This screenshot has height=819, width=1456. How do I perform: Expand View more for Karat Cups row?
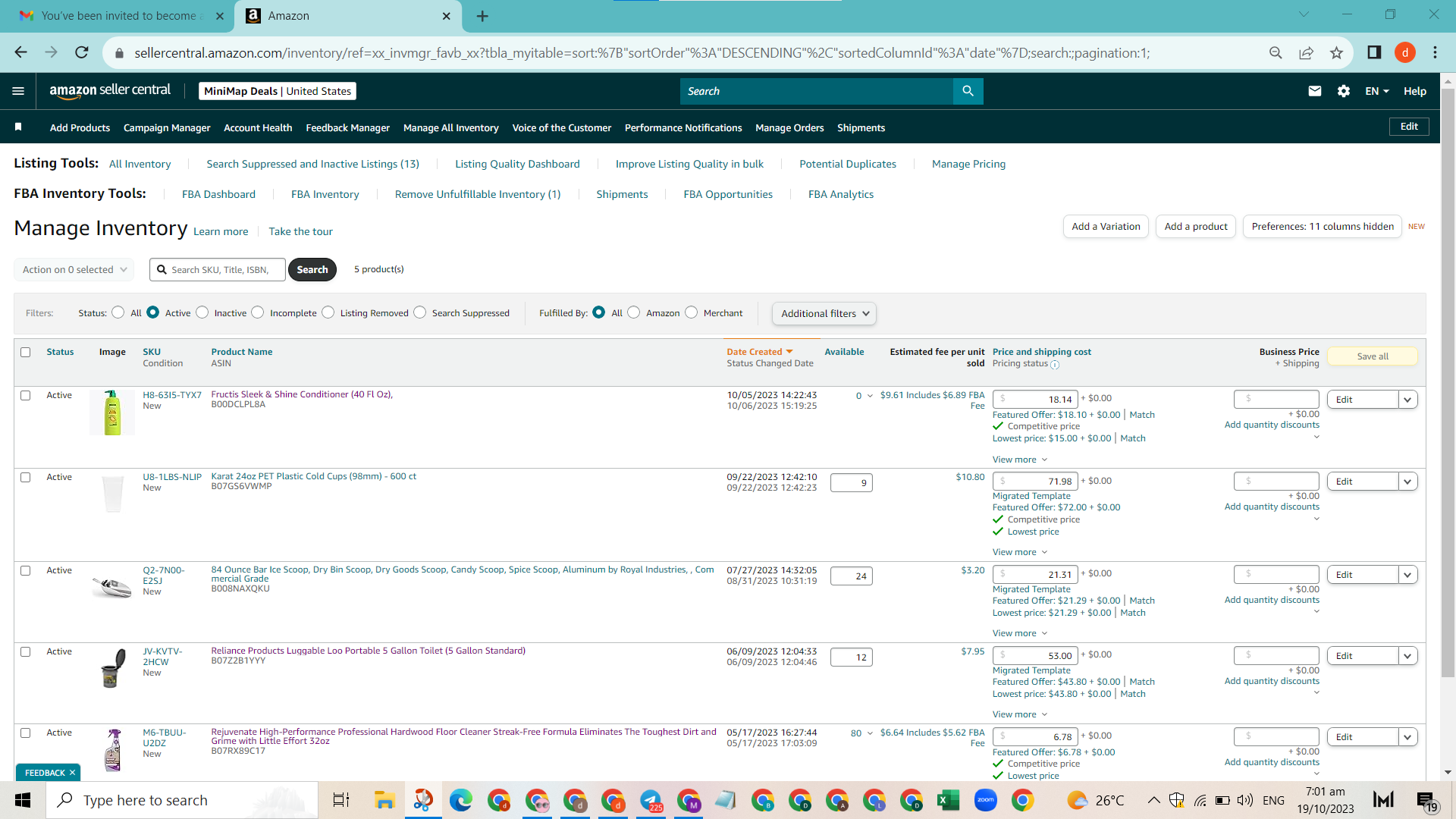(x=1020, y=552)
